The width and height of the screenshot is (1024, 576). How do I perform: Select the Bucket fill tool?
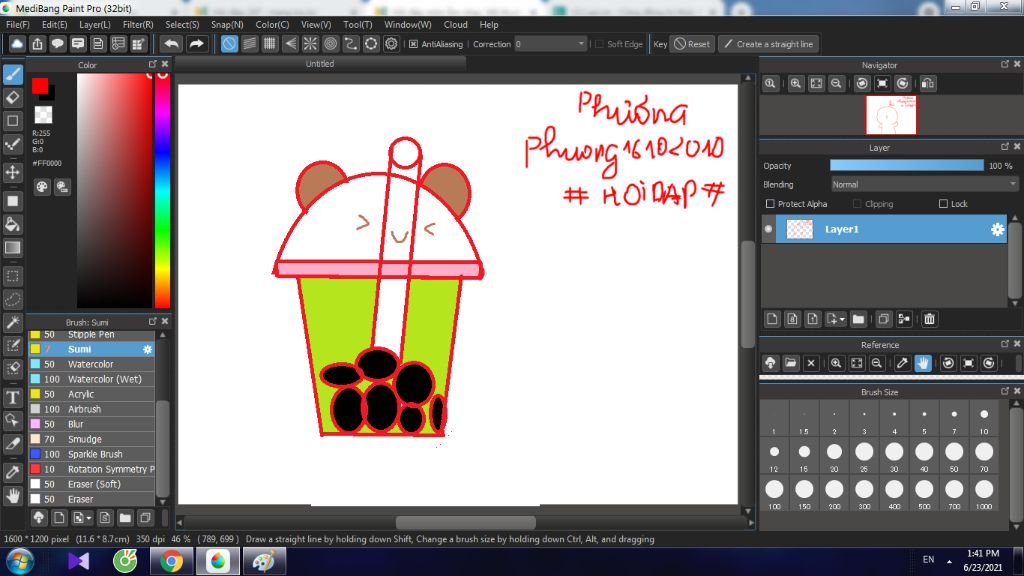coord(12,224)
